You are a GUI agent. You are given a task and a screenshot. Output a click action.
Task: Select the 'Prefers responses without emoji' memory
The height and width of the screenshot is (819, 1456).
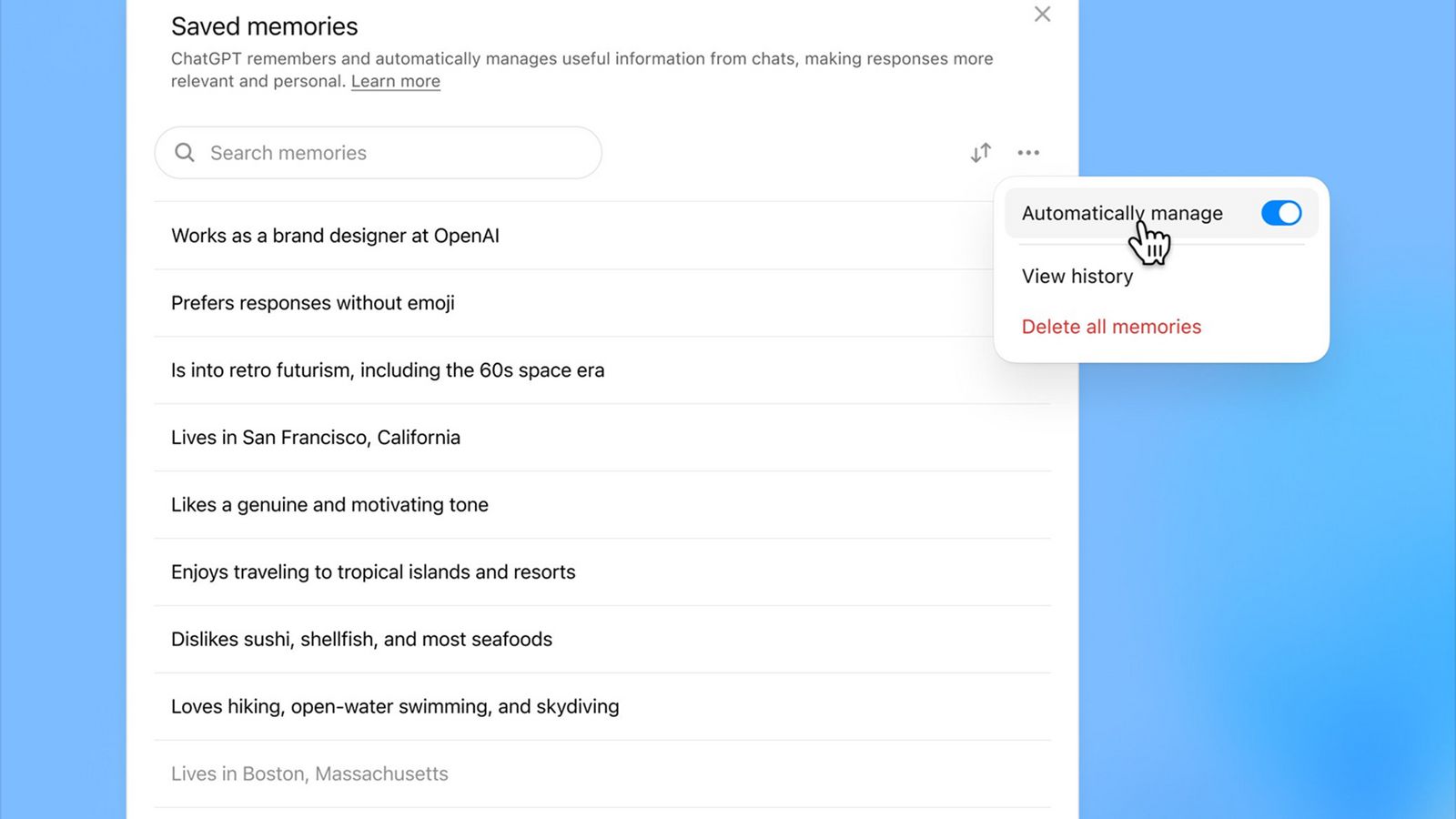312,302
